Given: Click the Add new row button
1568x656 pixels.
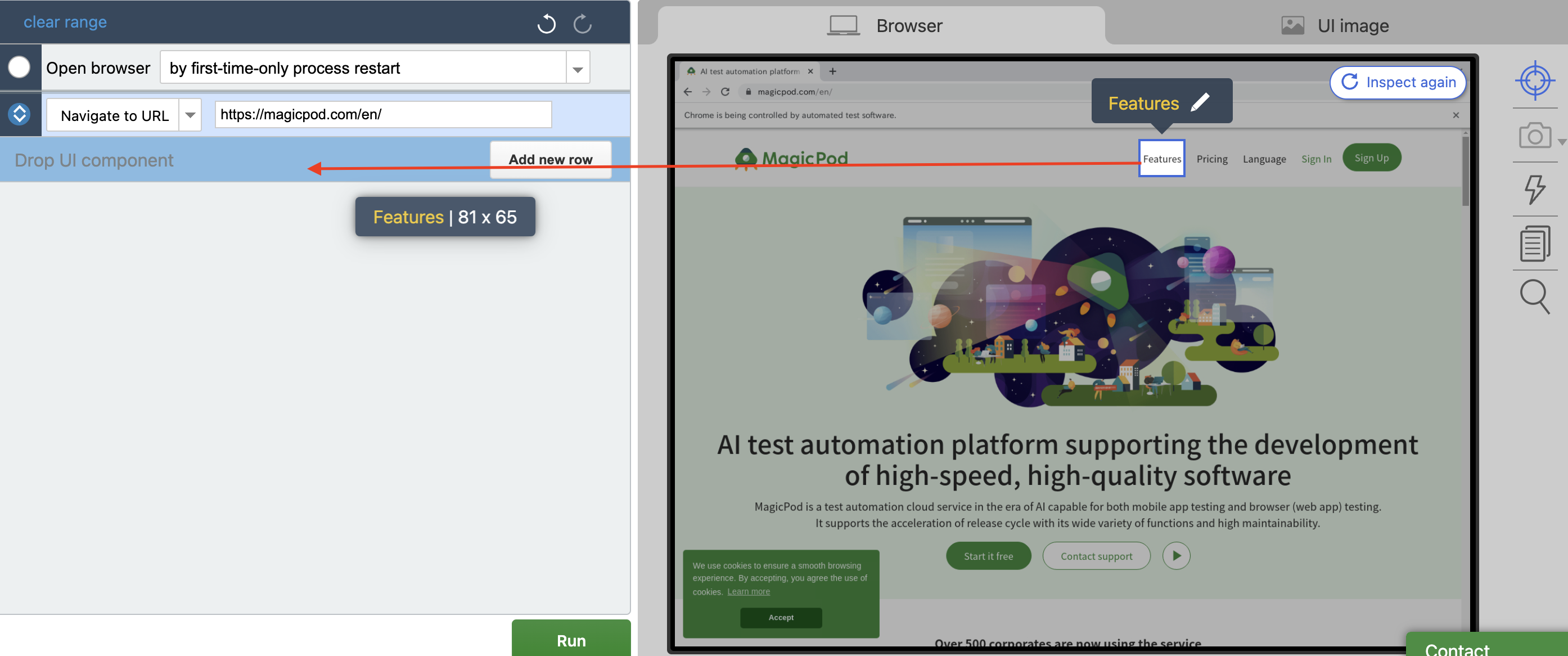Looking at the screenshot, I should [x=550, y=160].
